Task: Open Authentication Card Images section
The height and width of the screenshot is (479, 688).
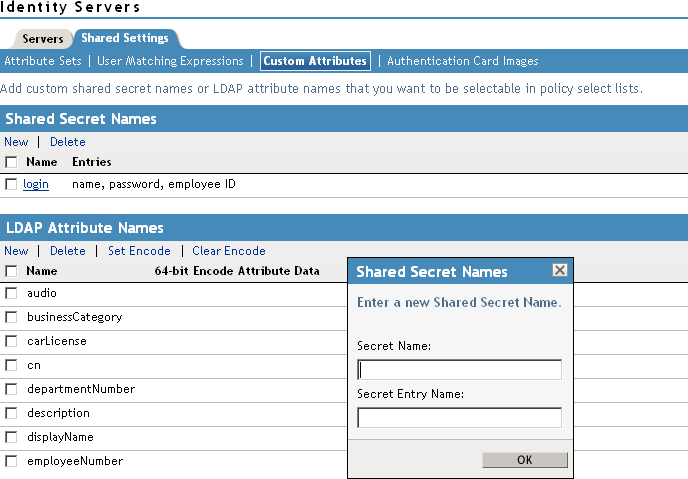Action: tap(462, 61)
